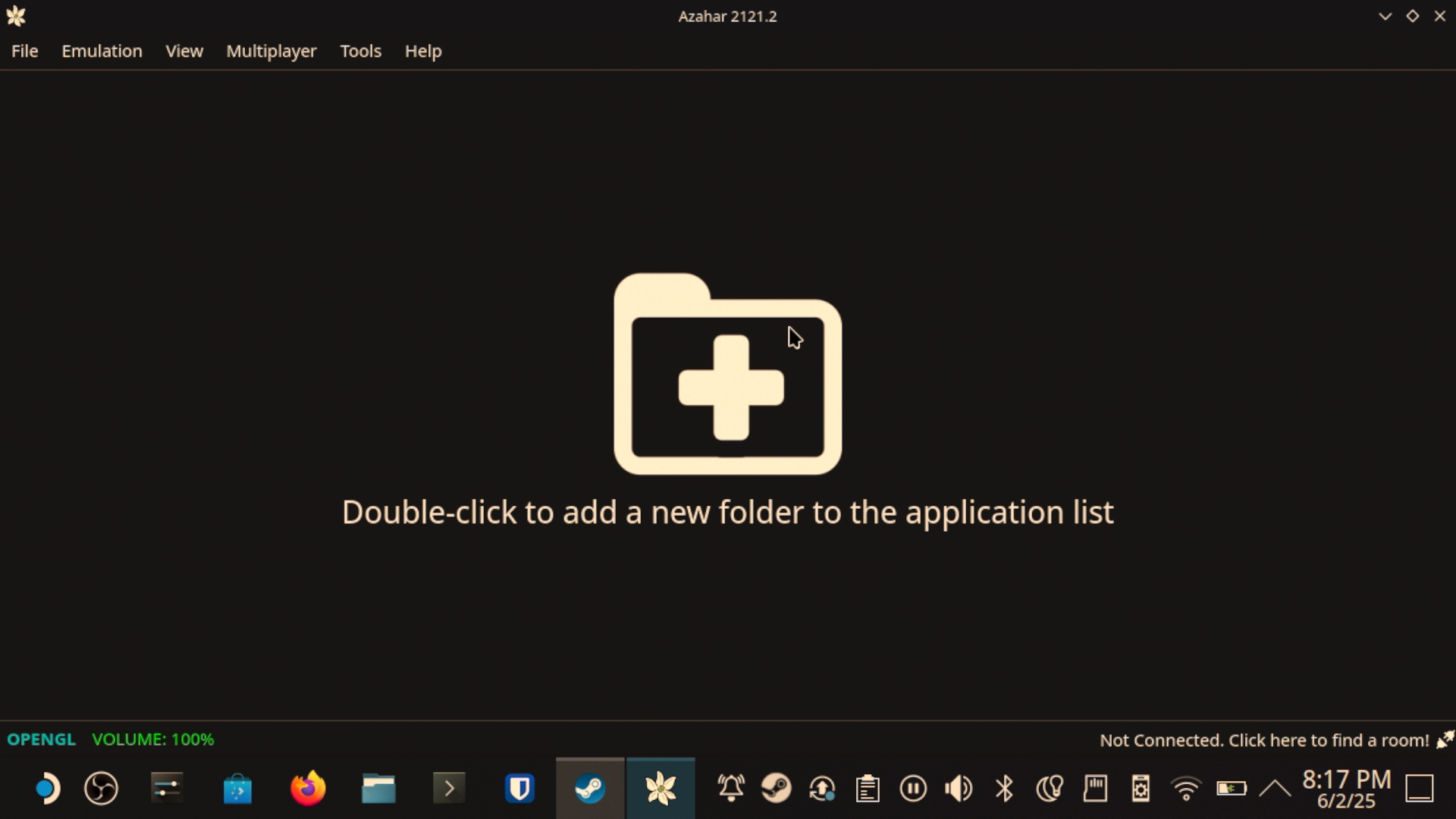Open the notifications bell tray icon

coord(731,789)
